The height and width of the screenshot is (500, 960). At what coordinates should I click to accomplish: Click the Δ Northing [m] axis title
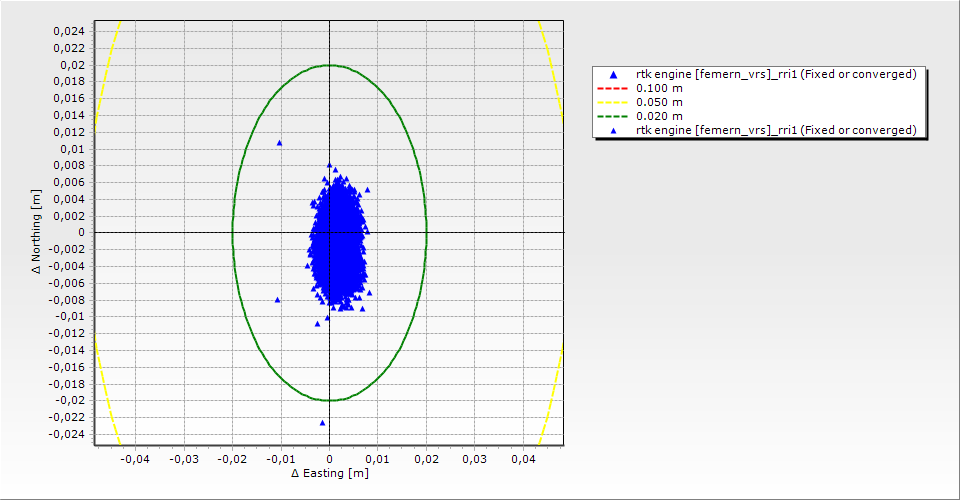tap(37, 232)
